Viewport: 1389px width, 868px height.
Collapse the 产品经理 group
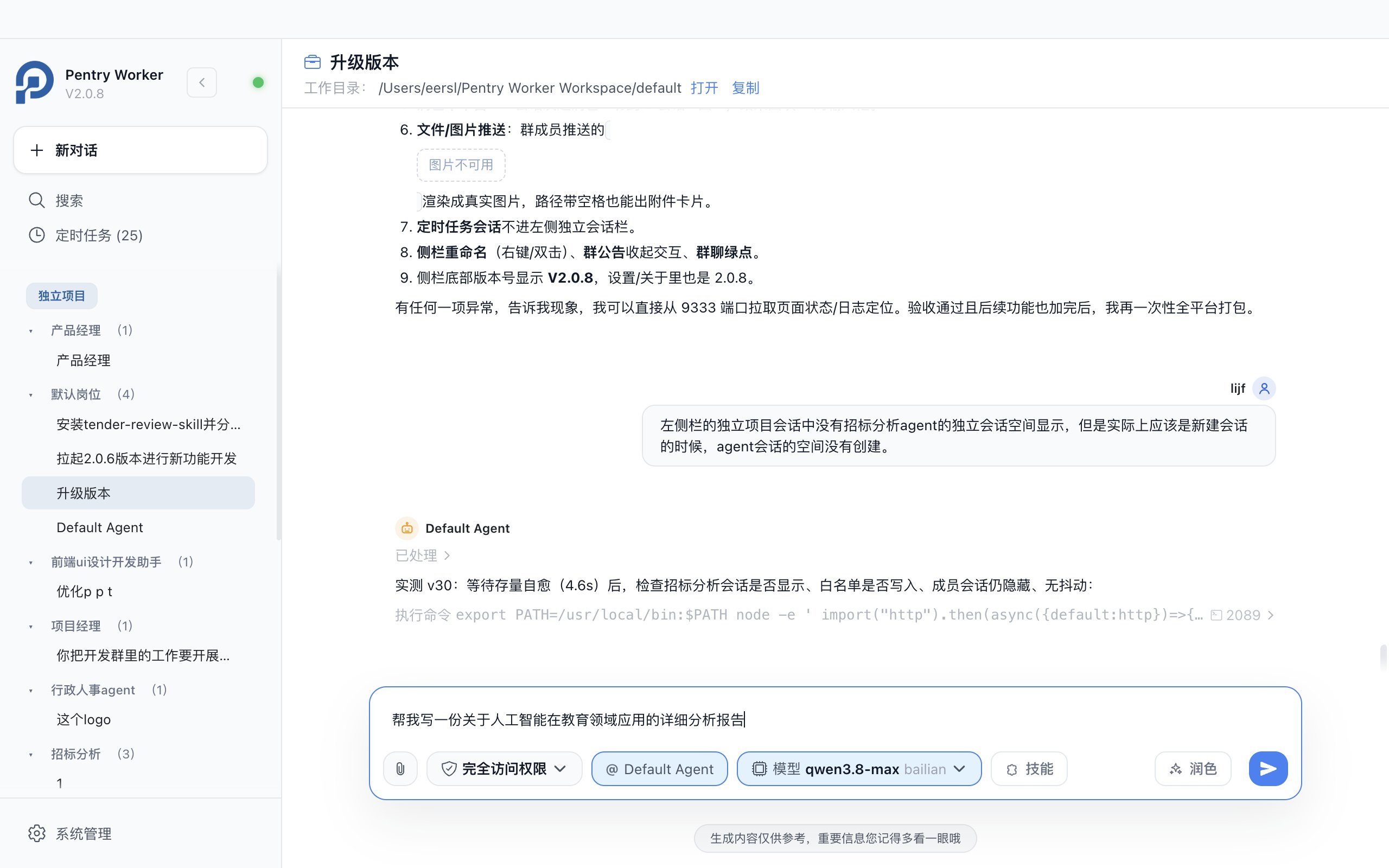(31, 331)
